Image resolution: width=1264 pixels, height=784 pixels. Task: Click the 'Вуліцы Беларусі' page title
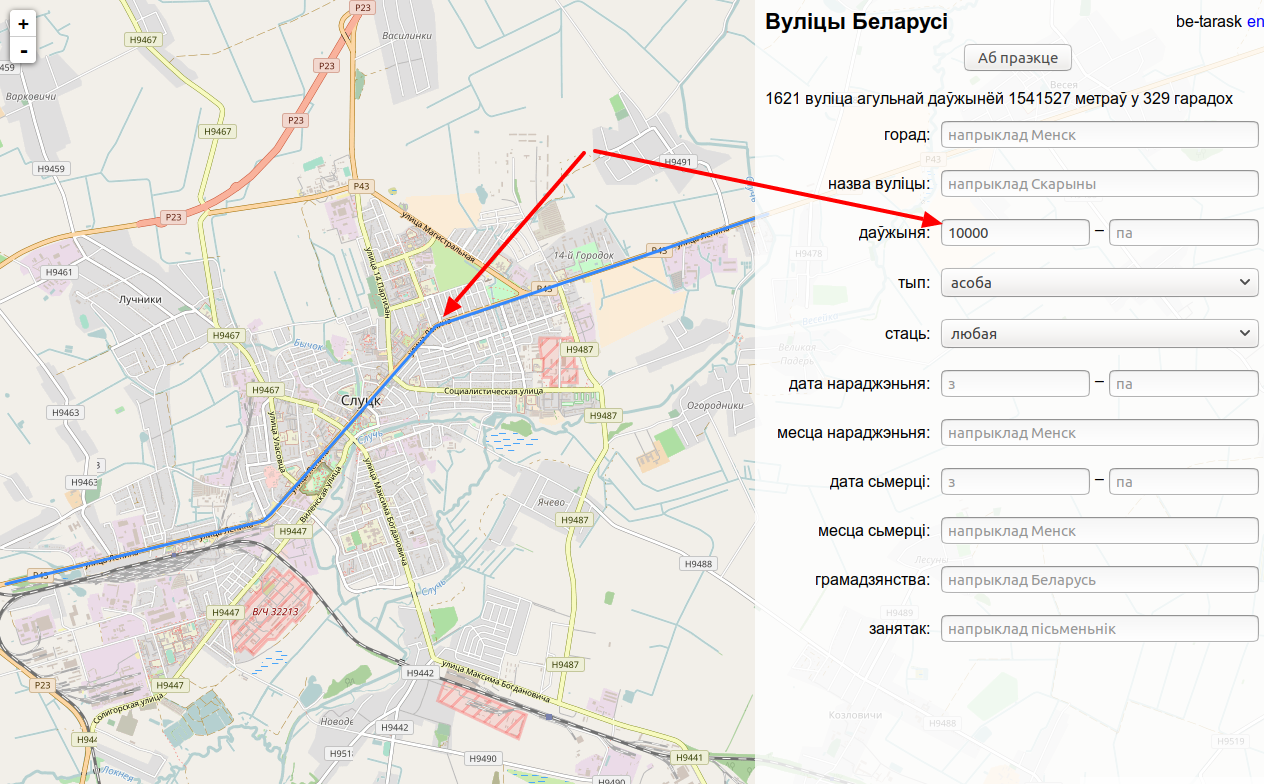coord(857,22)
